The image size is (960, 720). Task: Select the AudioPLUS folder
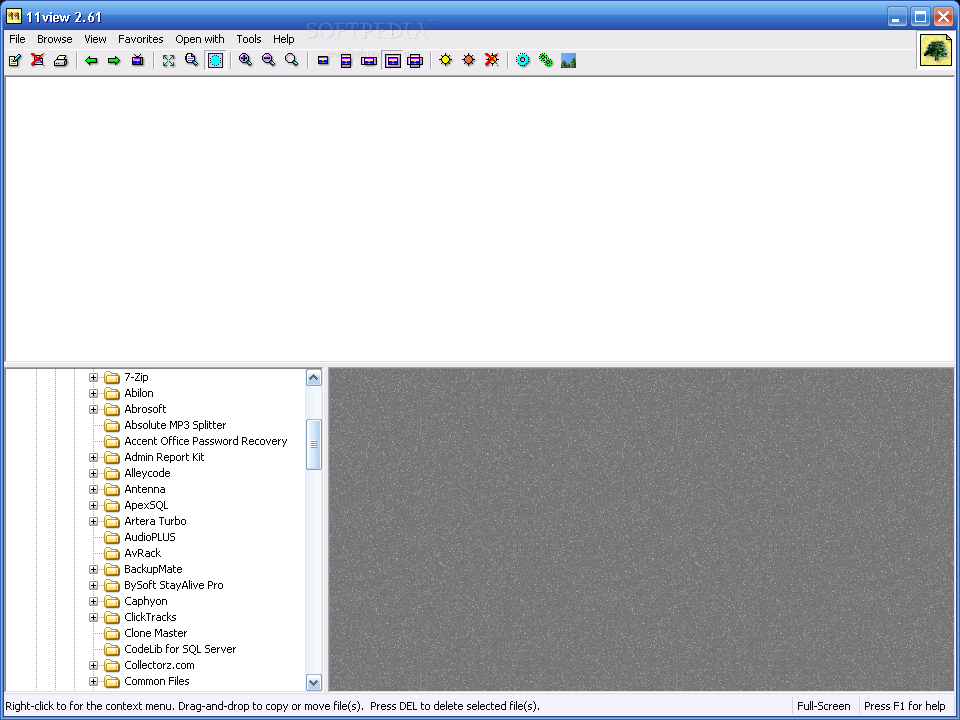click(x=150, y=537)
